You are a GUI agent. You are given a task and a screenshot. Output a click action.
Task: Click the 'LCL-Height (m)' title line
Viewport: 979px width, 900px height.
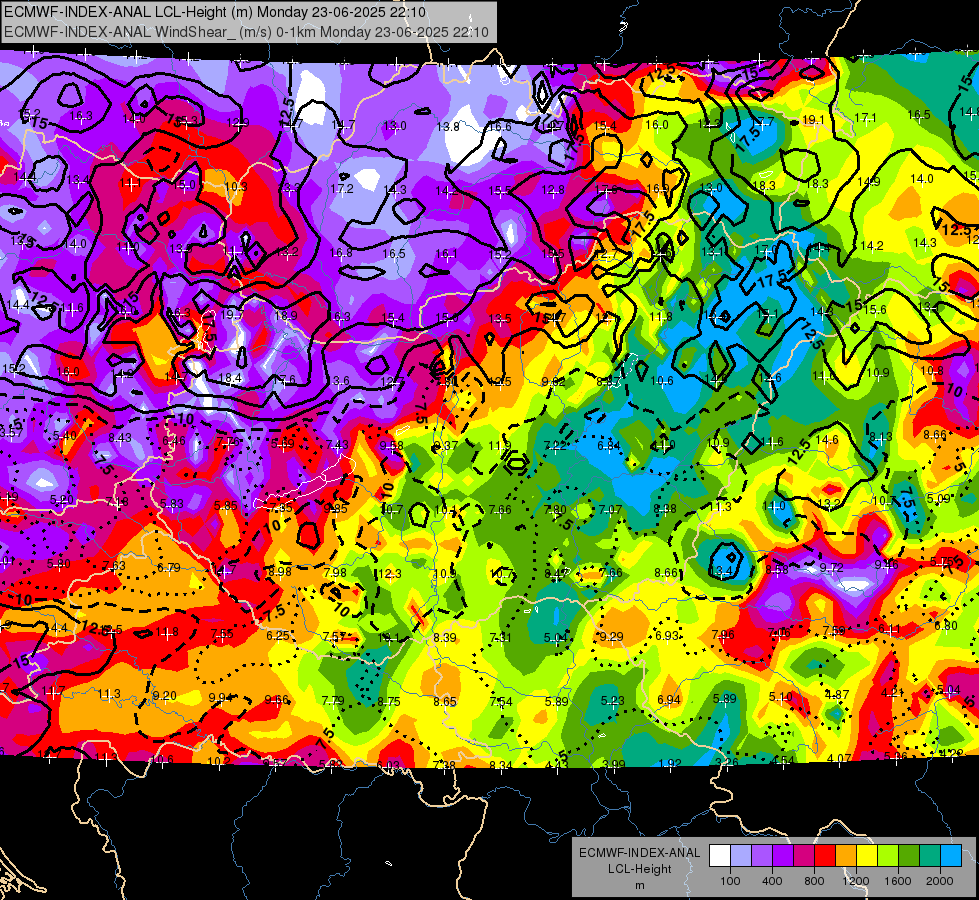point(215,12)
